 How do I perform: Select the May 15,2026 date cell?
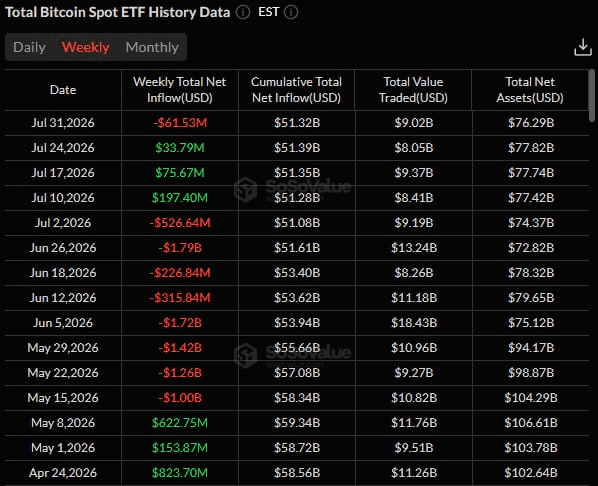coord(63,398)
